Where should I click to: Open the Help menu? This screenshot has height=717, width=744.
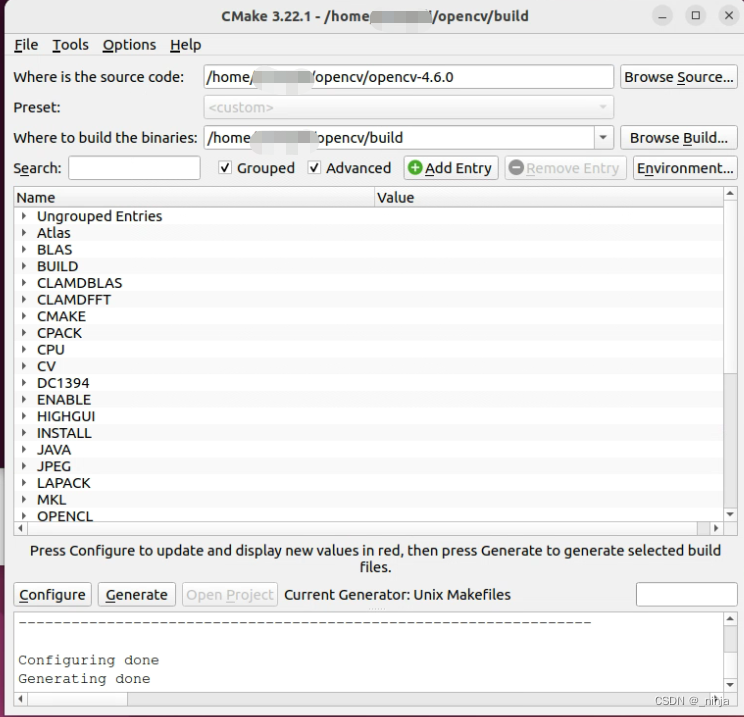tap(186, 45)
